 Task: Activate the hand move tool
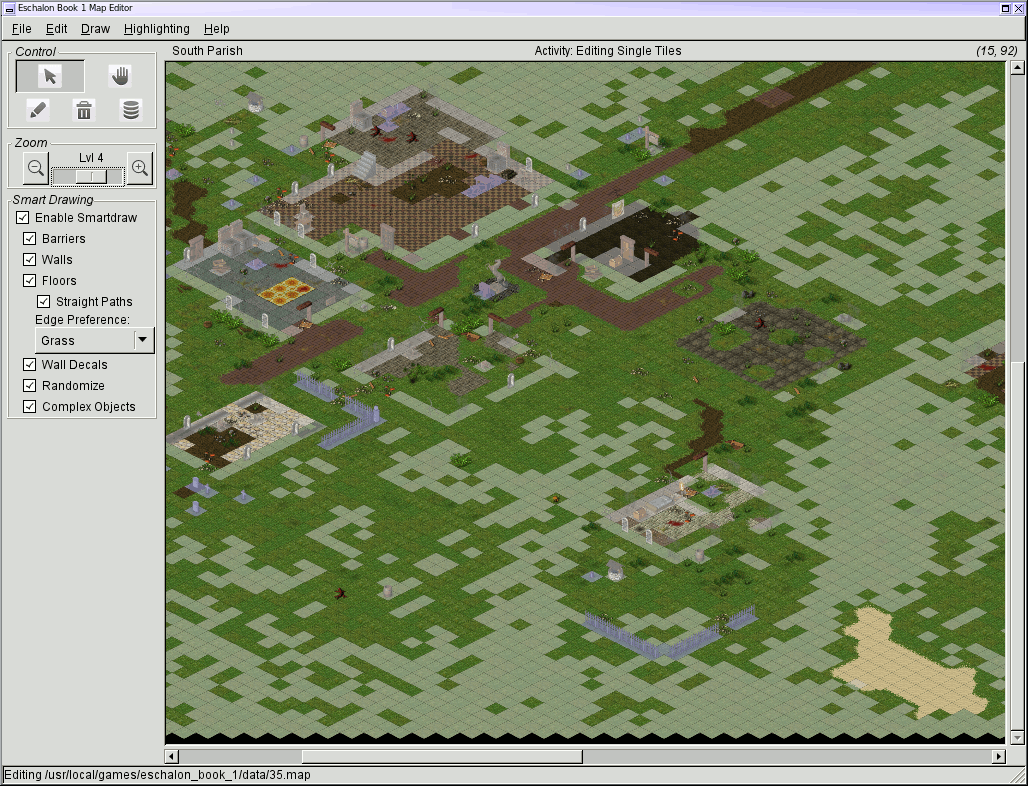point(120,77)
